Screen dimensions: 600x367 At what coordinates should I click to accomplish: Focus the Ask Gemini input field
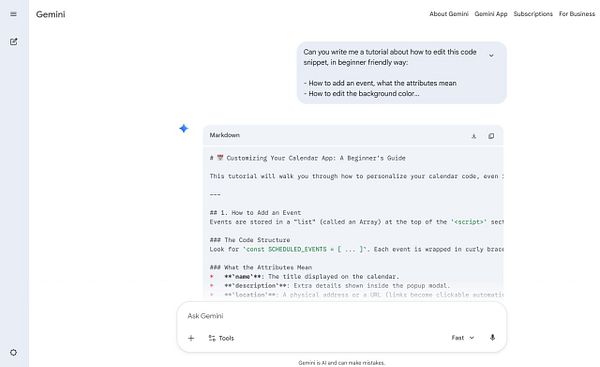(x=341, y=316)
